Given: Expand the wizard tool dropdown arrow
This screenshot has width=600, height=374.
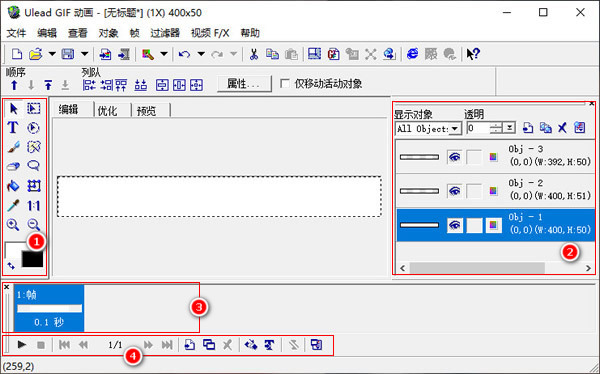Looking at the screenshot, I should pos(164,54).
